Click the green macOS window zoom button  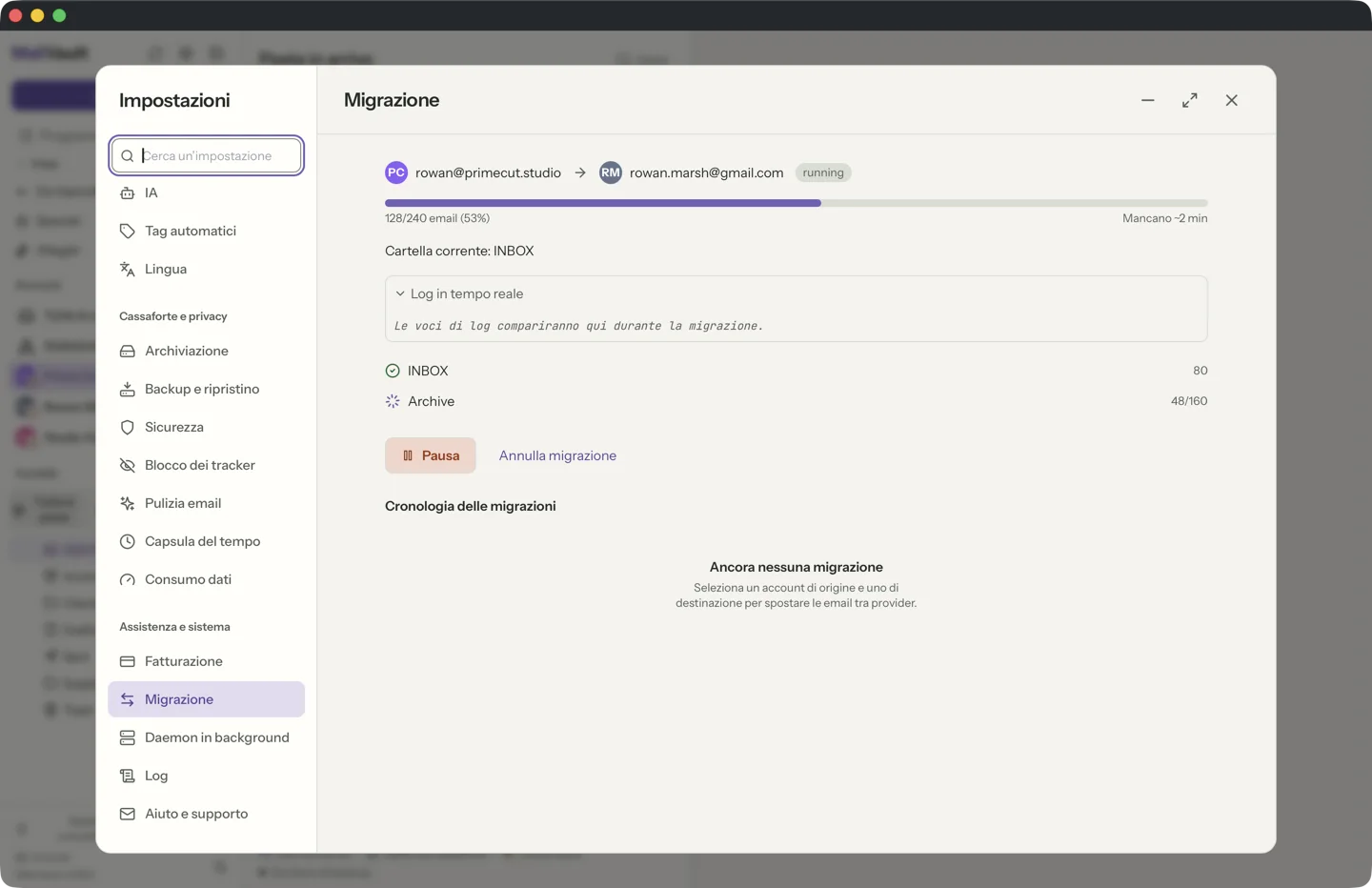click(x=59, y=15)
